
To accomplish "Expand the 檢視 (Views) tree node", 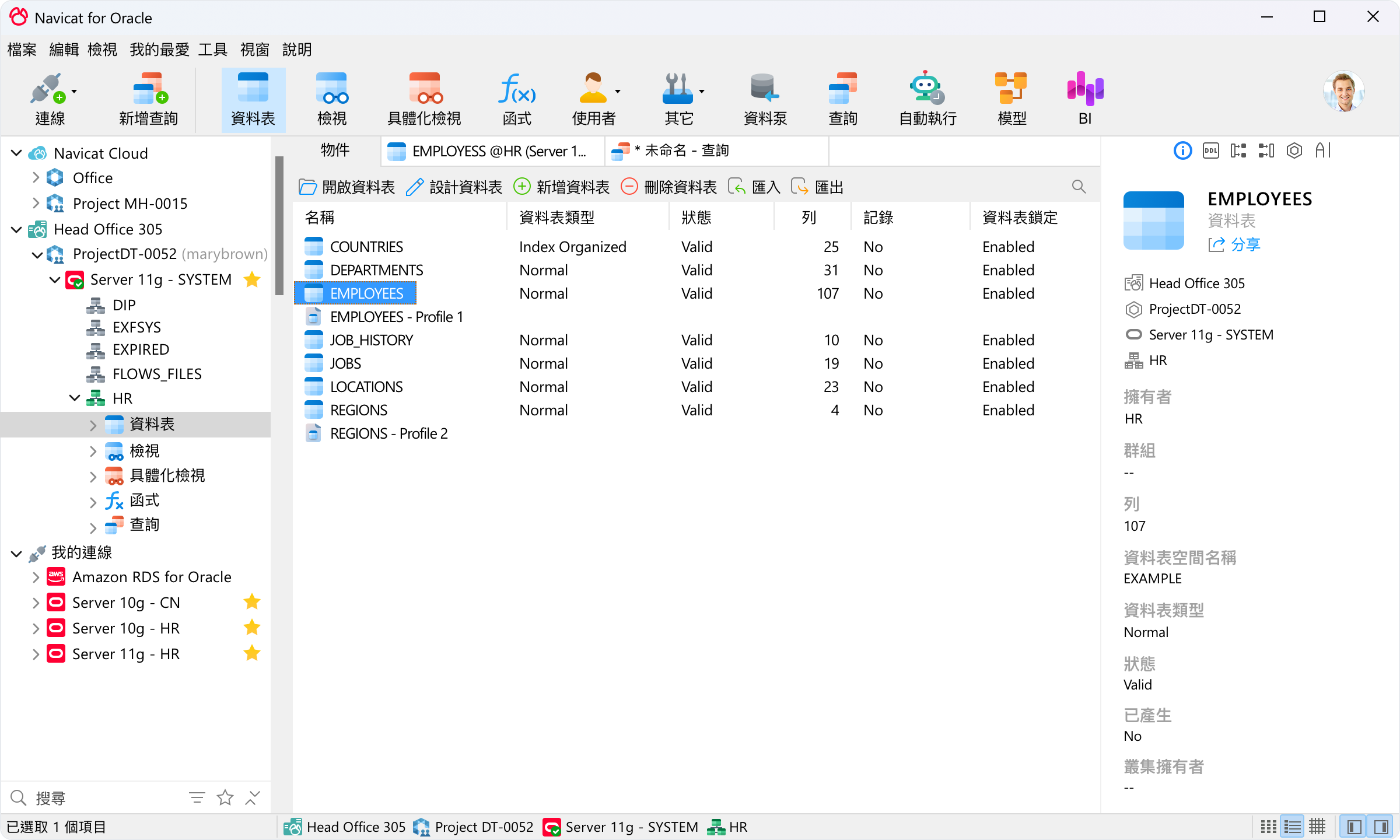I will coord(93,451).
